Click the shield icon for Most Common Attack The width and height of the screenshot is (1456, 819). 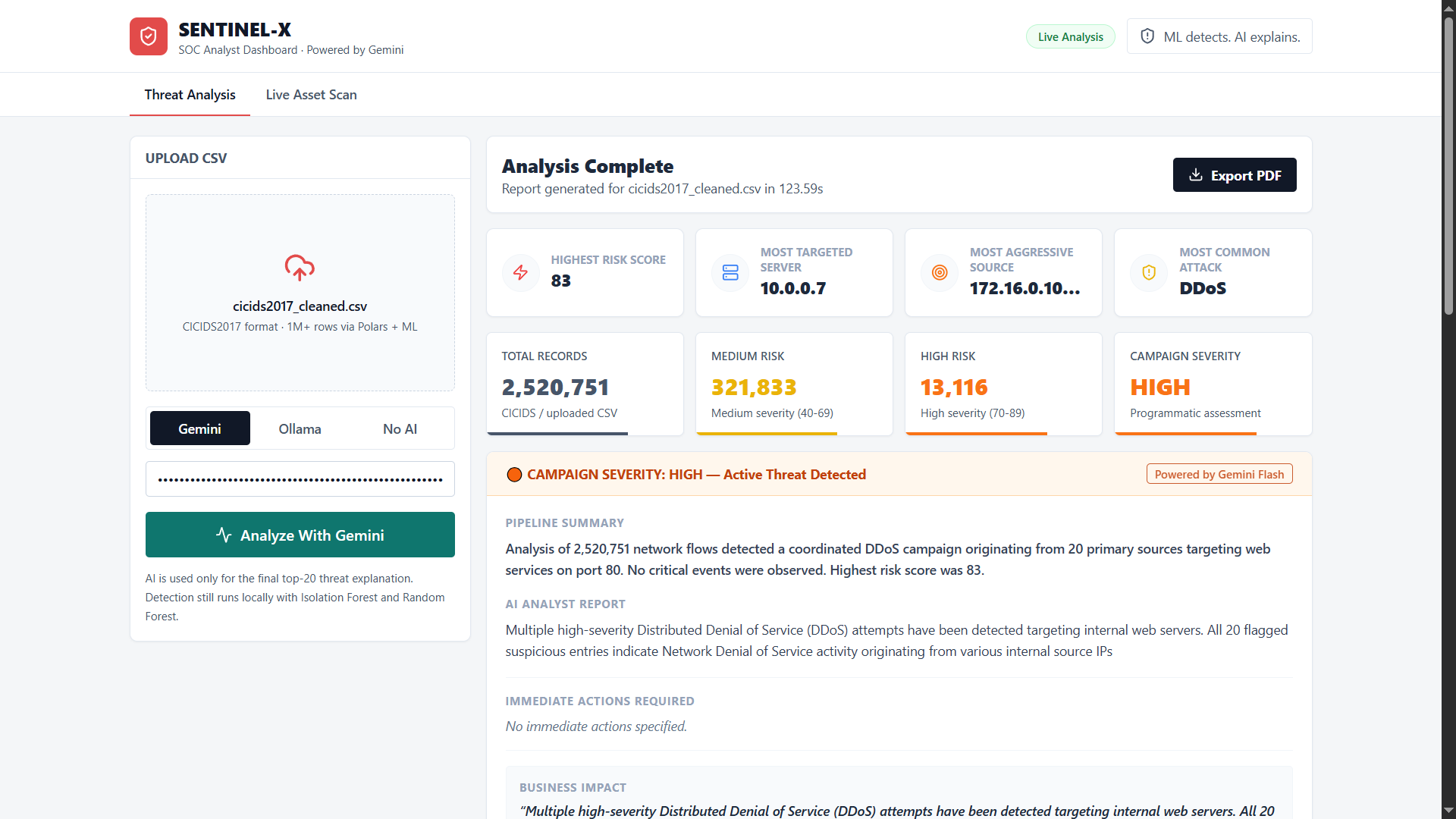click(x=1149, y=272)
